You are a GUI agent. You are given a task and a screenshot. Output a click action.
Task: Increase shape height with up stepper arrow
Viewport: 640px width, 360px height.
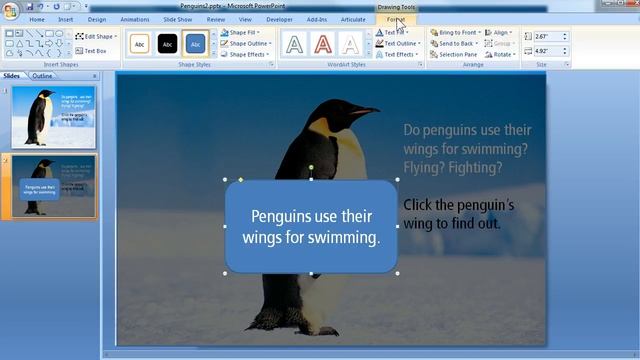tap(565, 34)
